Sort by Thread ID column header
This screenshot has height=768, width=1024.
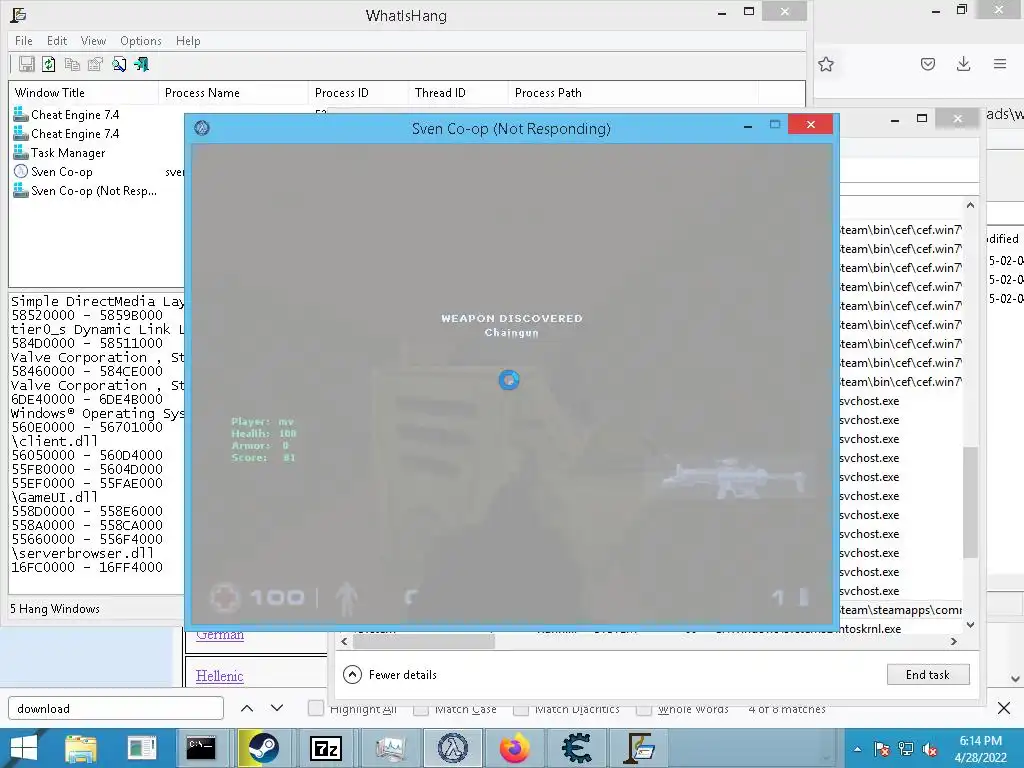point(458,93)
